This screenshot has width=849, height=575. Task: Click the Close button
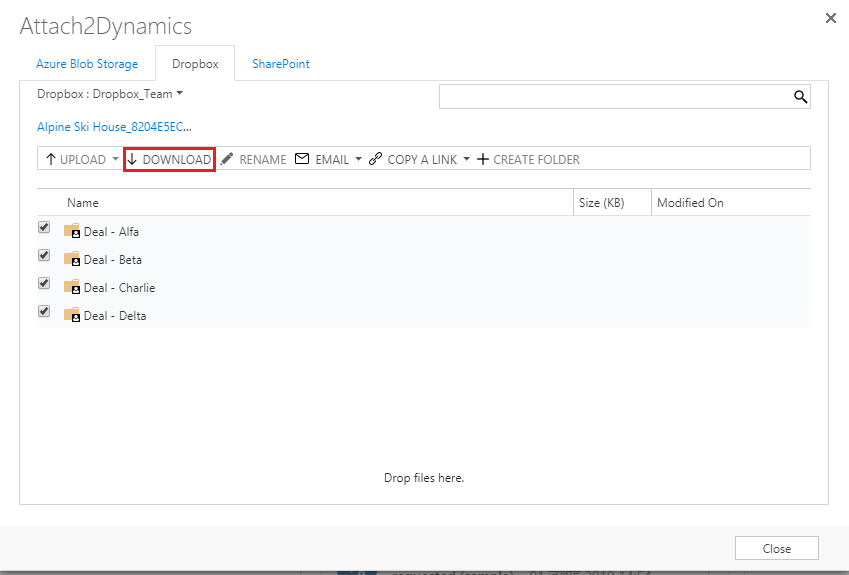pyautogui.click(x=776, y=548)
